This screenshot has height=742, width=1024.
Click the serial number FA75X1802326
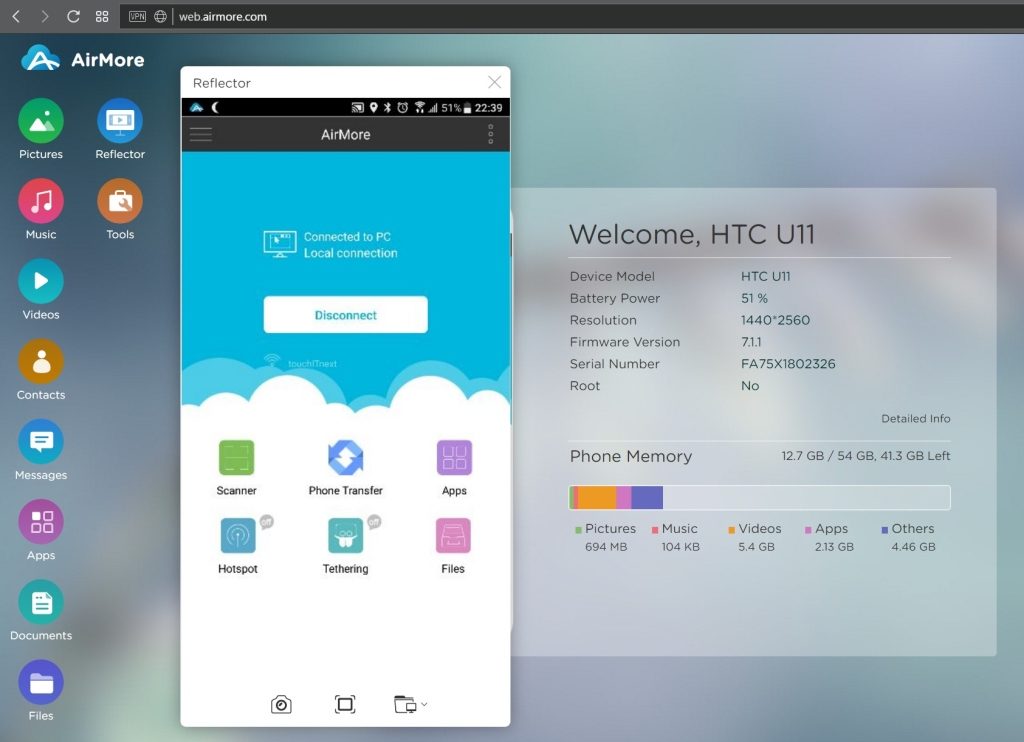(x=788, y=364)
